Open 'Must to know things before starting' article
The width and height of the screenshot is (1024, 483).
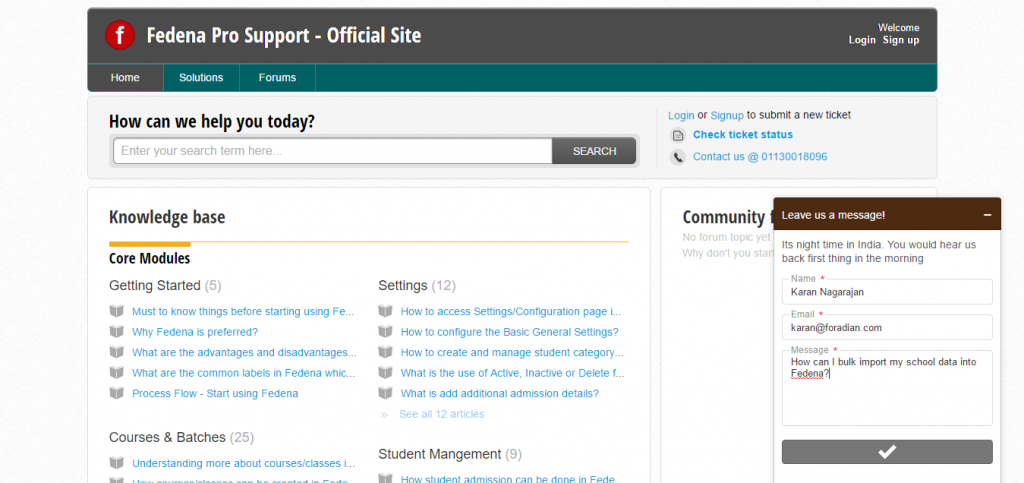tap(243, 311)
